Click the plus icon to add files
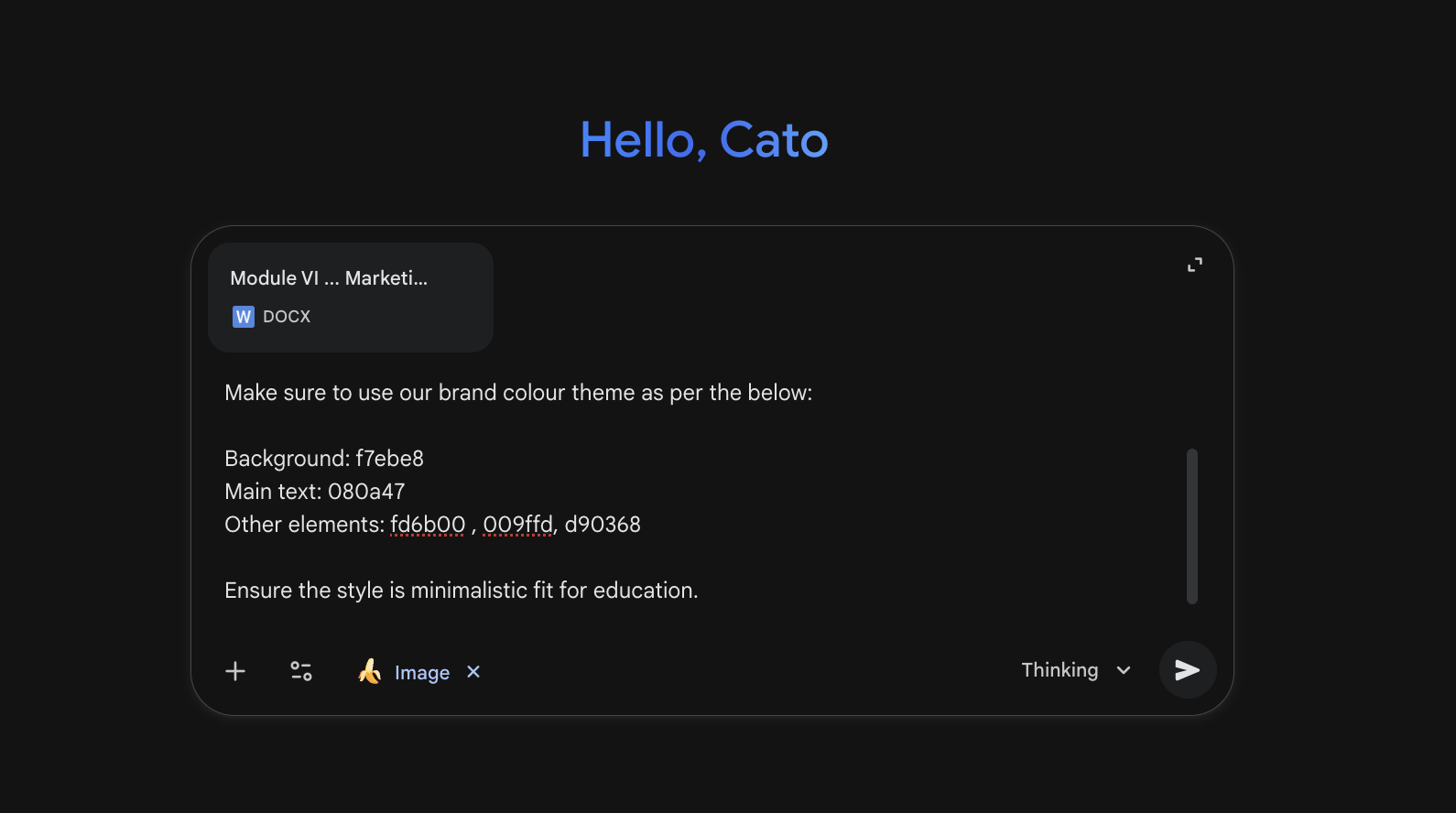Image resolution: width=1456 pixels, height=813 pixels. pos(235,671)
